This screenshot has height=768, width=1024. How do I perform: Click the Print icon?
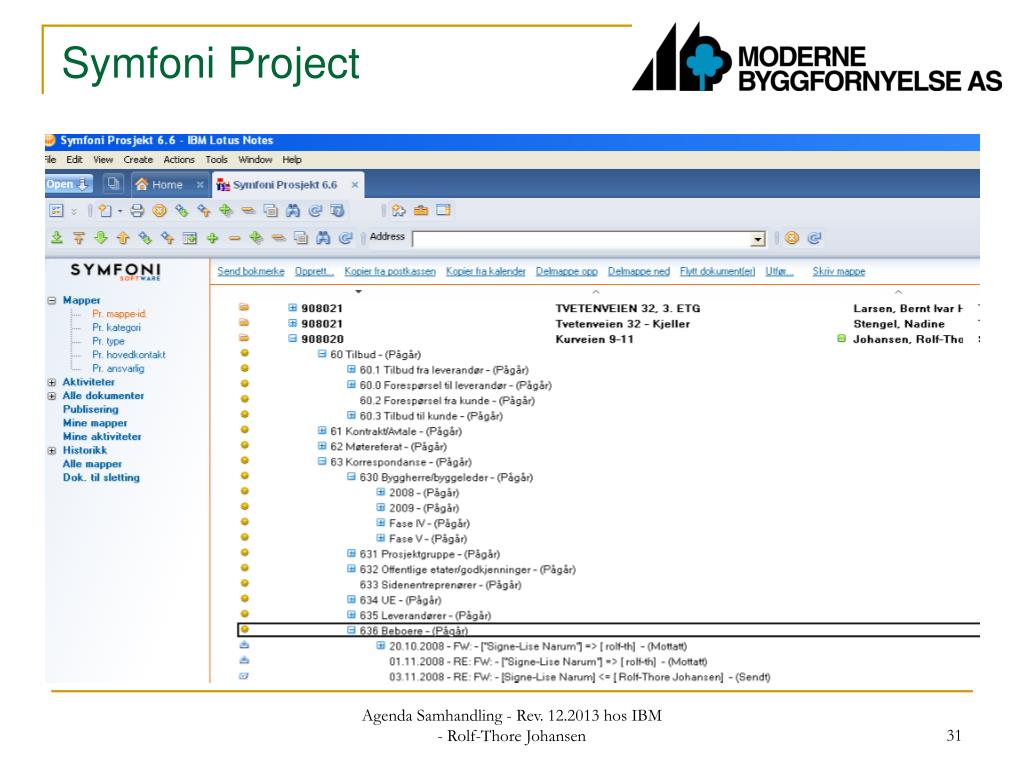coord(137,210)
